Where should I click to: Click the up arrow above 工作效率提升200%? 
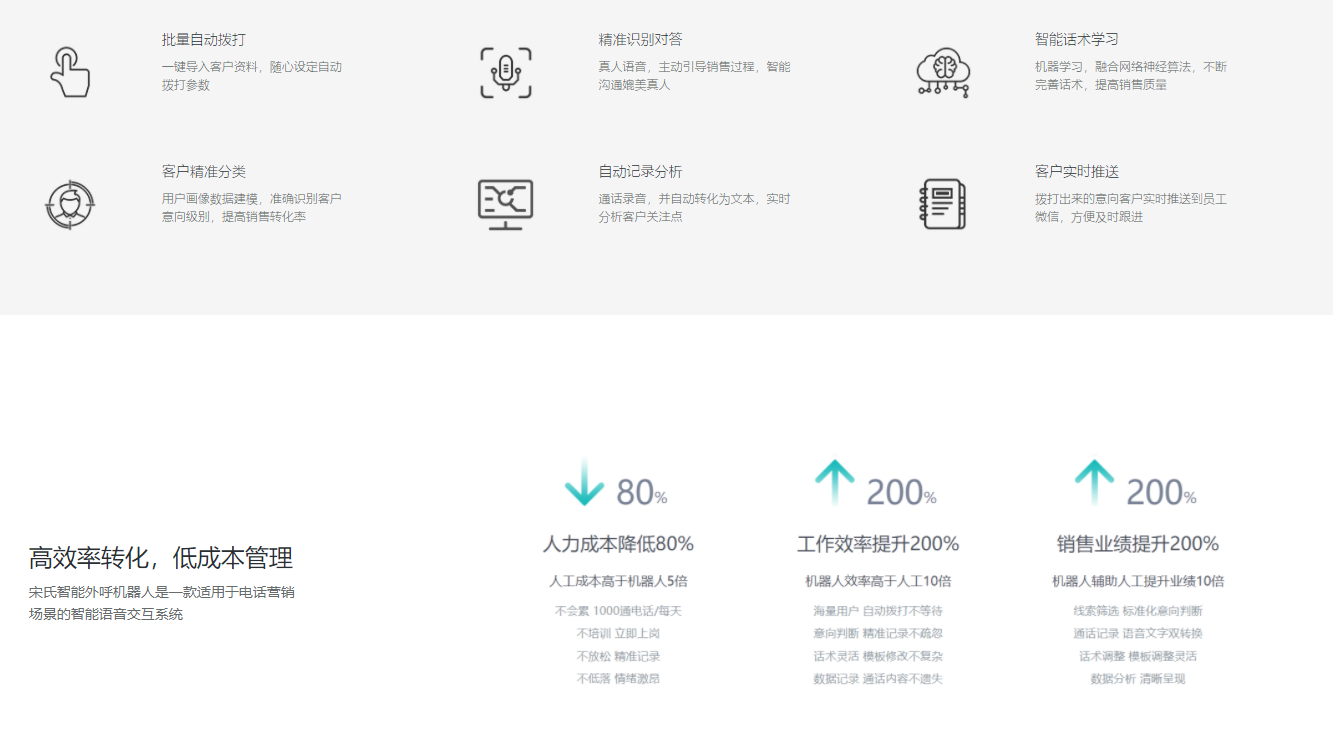(834, 482)
